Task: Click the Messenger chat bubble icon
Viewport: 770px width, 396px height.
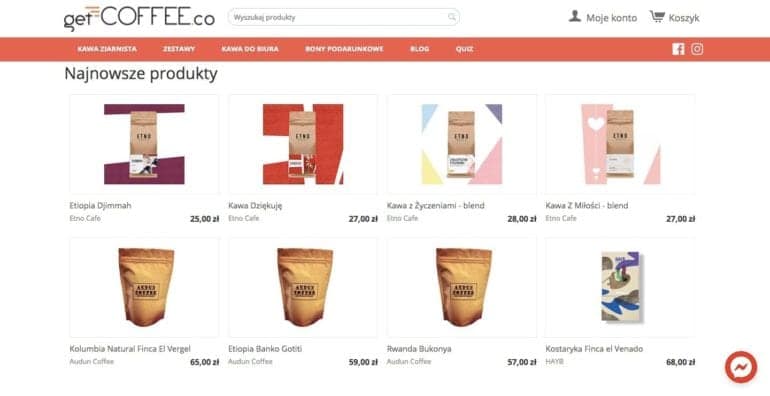Action: tap(741, 367)
